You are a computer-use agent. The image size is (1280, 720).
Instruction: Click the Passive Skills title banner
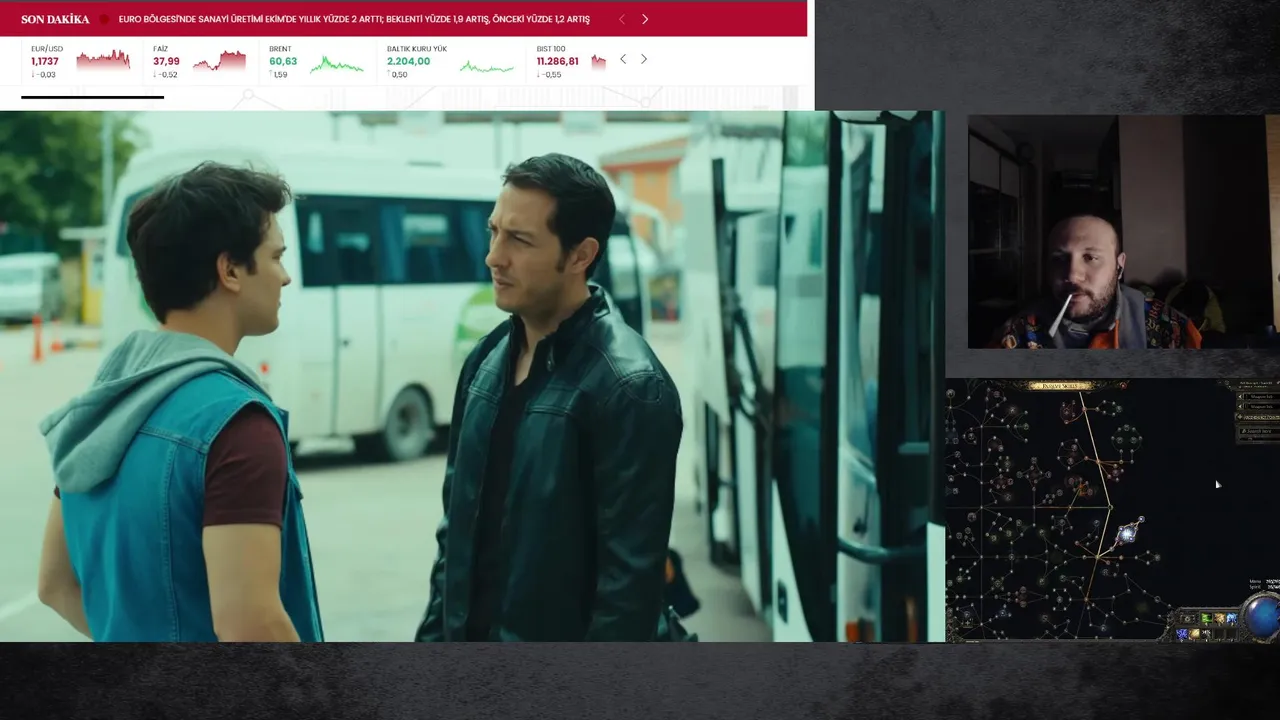(x=1060, y=385)
